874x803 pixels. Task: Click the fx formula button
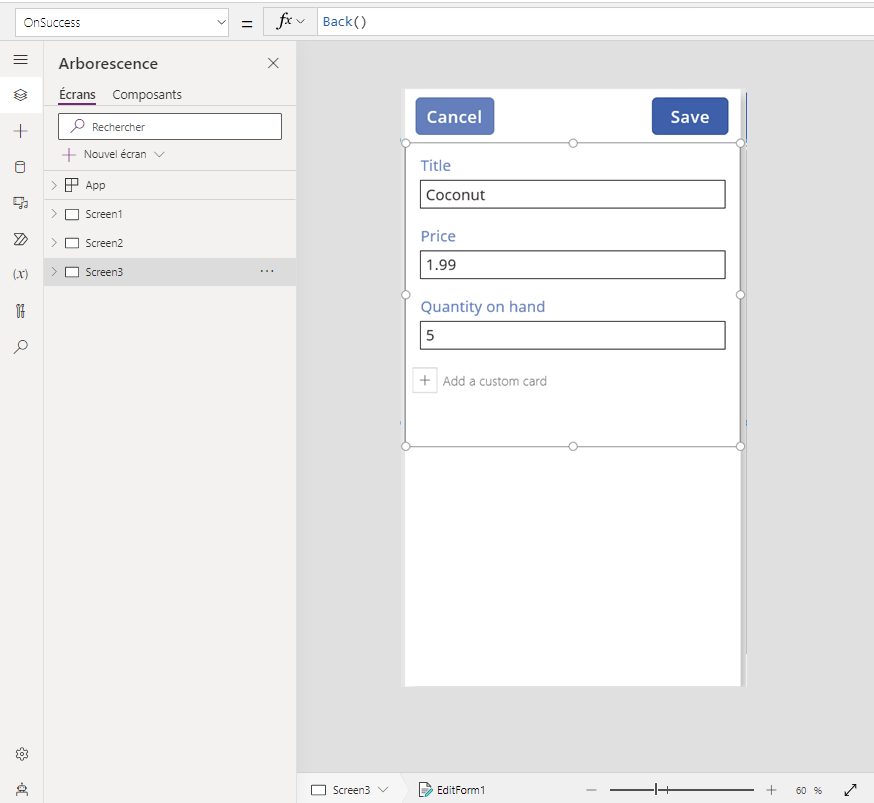click(x=290, y=22)
